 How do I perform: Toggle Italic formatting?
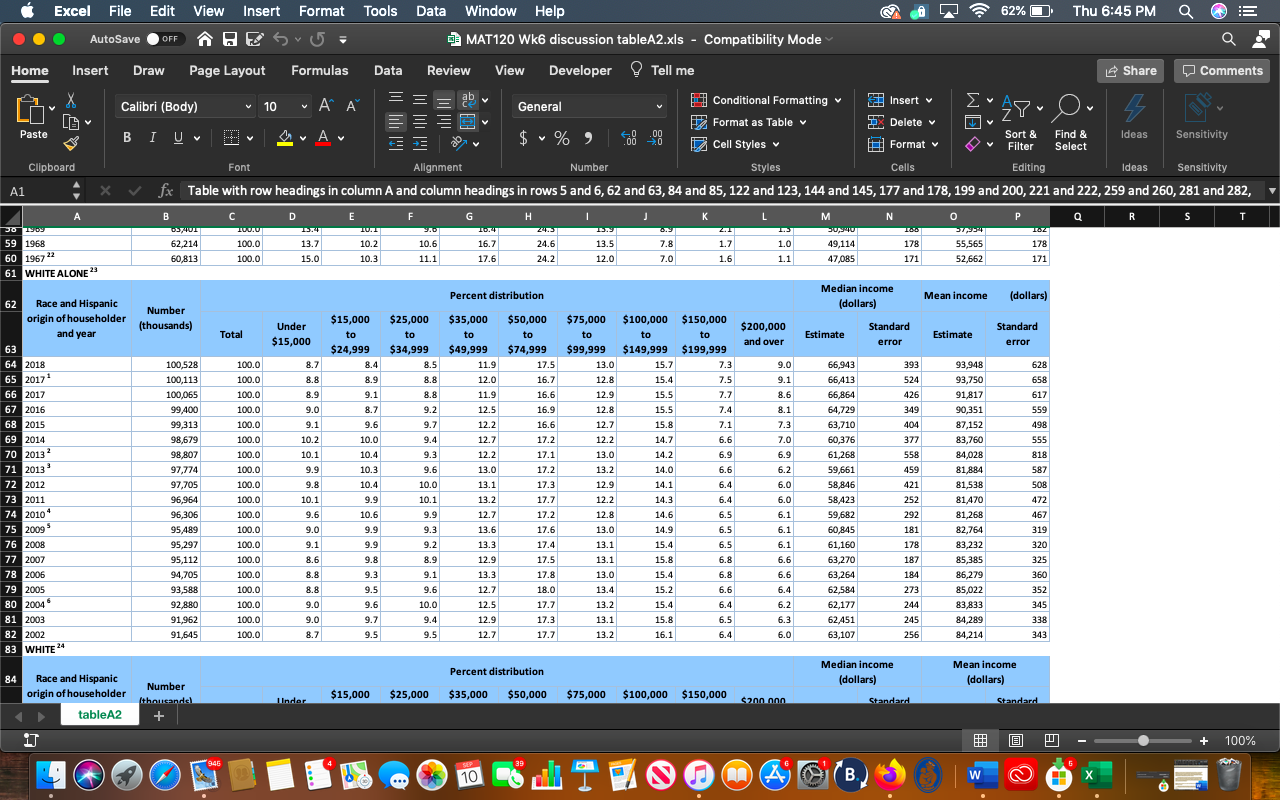tap(152, 138)
